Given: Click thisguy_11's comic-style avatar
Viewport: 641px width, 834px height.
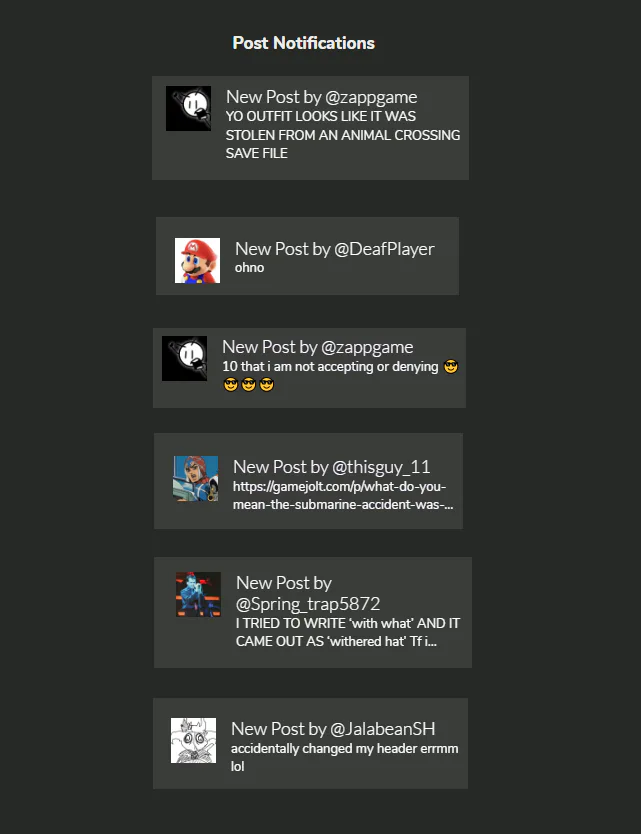Looking at the screenshot, I should 196,478.
